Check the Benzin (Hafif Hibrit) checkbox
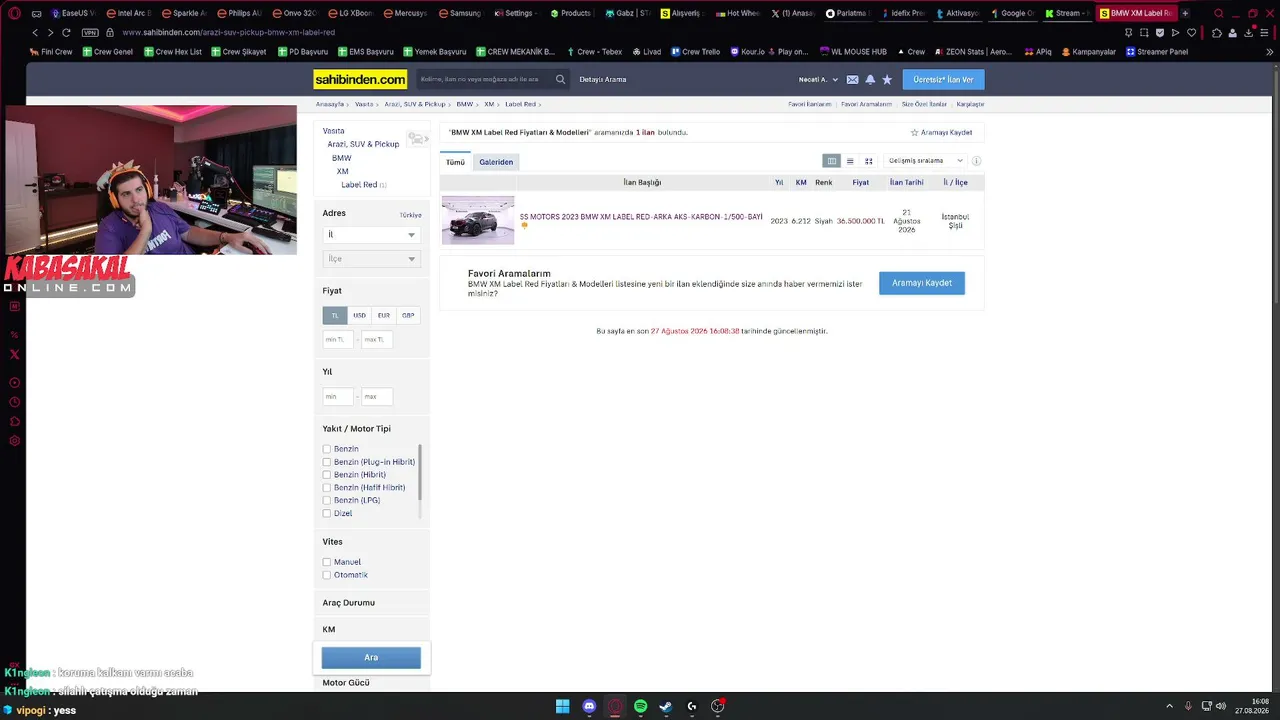The width and height of the screenshot is (1280, 720). [327, 488]
